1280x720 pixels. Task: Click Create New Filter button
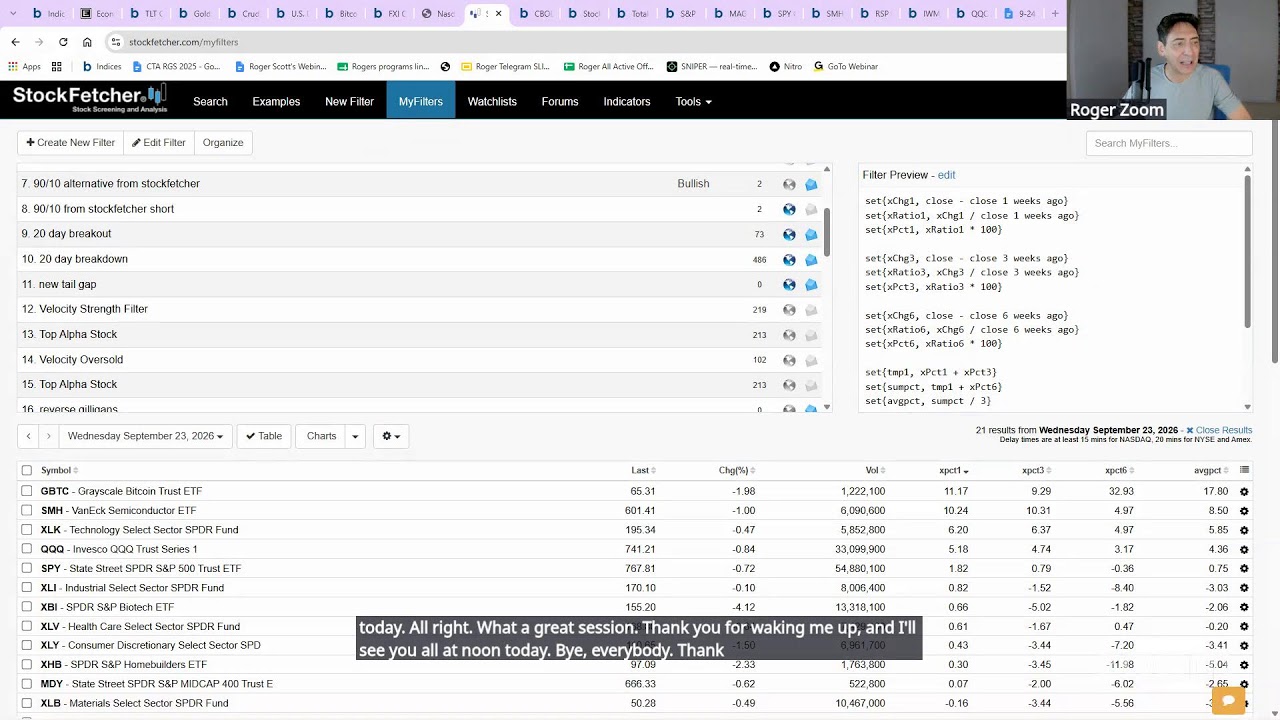pyautogui.click(x=70, y=143)
